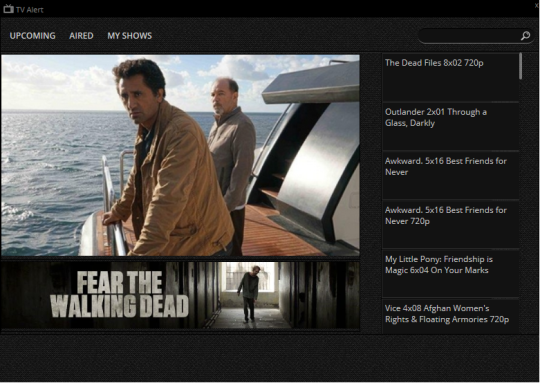Open the Fear the Walking Dead banner
Screen dimensions: 540x383
[x=180, y=295]
